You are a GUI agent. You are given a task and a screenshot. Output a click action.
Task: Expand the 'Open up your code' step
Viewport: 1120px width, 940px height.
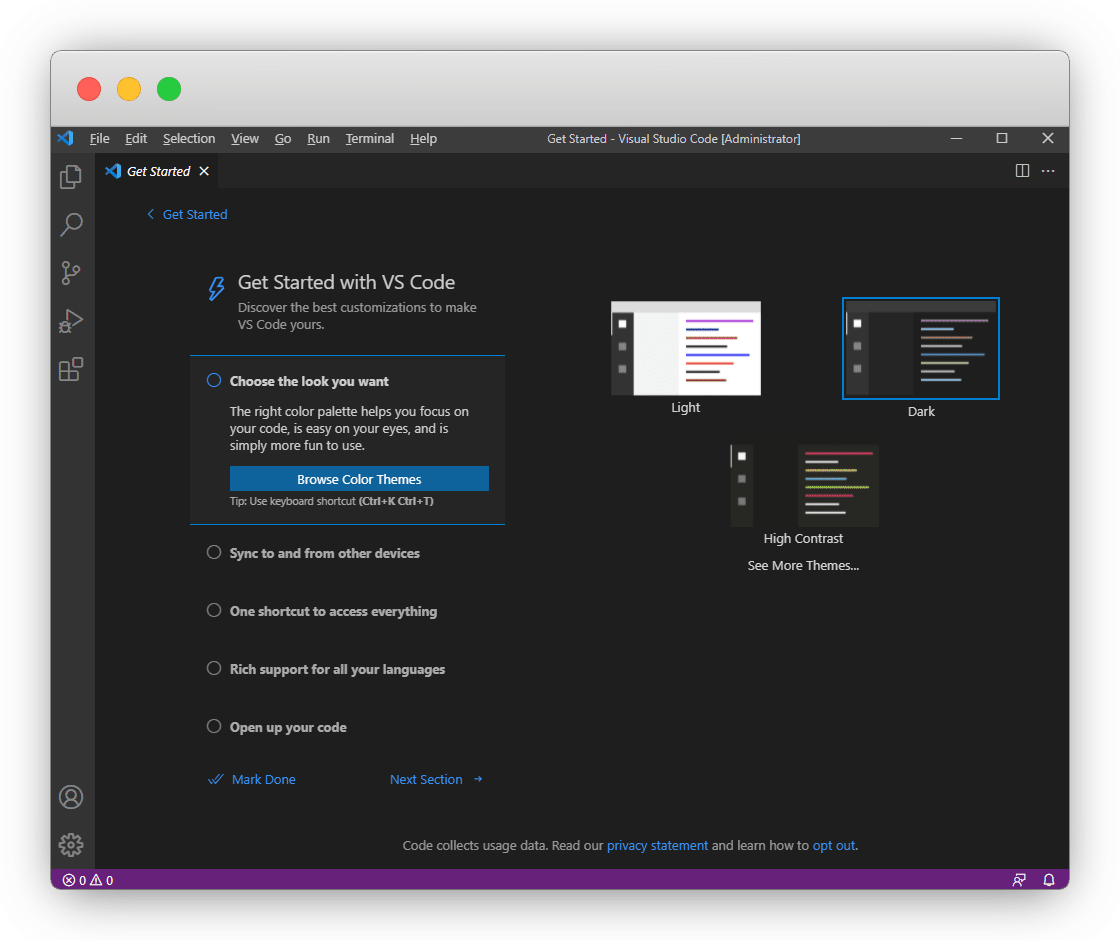click(288, 727)
